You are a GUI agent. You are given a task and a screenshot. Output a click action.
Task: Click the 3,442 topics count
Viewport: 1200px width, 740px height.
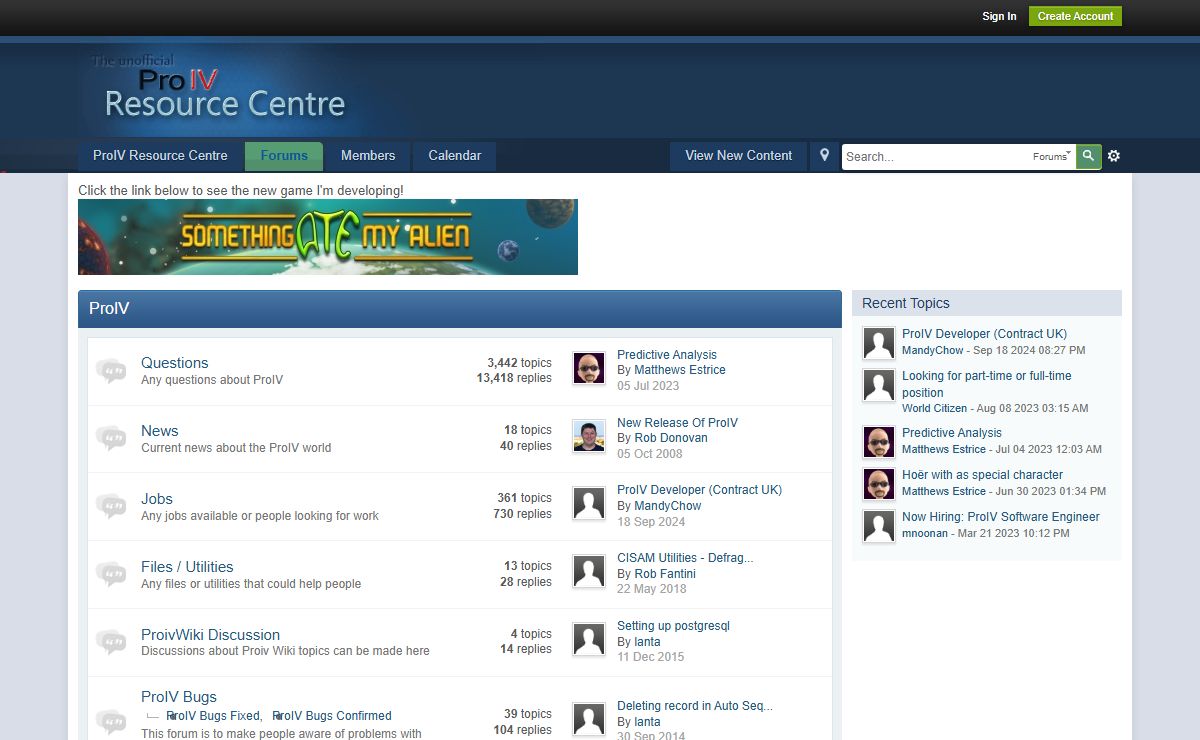point(519,363)
